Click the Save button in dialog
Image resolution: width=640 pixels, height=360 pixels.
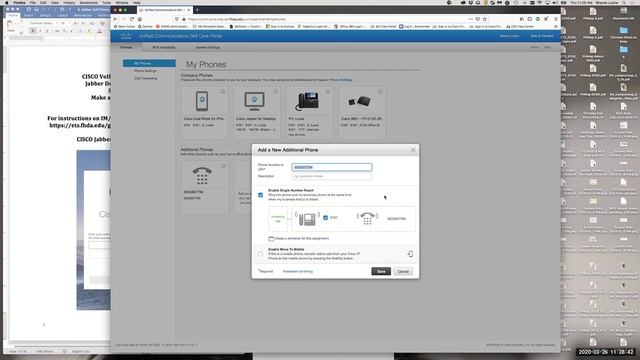coord(381,271)
